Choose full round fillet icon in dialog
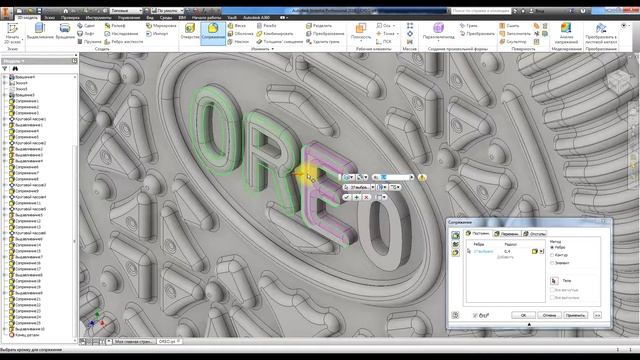Image resolution: width=640 pixels, height=360 pixels. (x=455, y=253)
